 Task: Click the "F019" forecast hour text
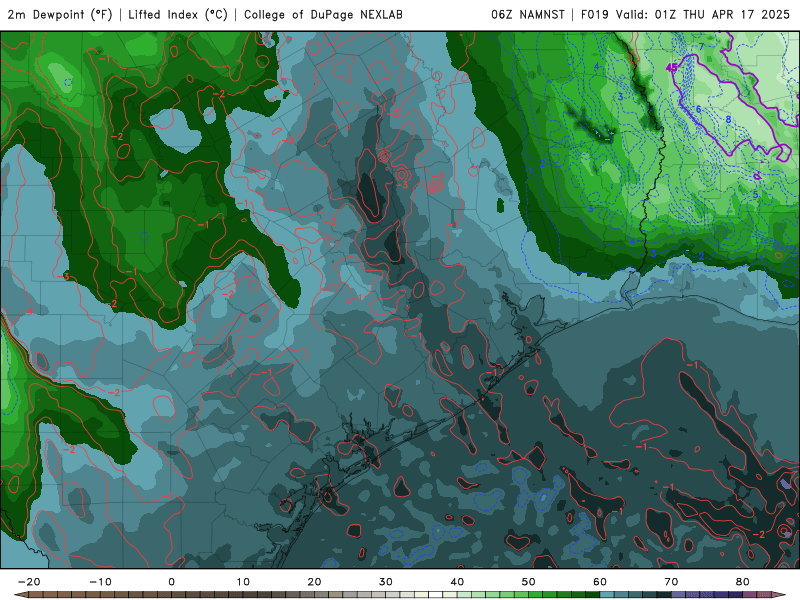point(596,14)
